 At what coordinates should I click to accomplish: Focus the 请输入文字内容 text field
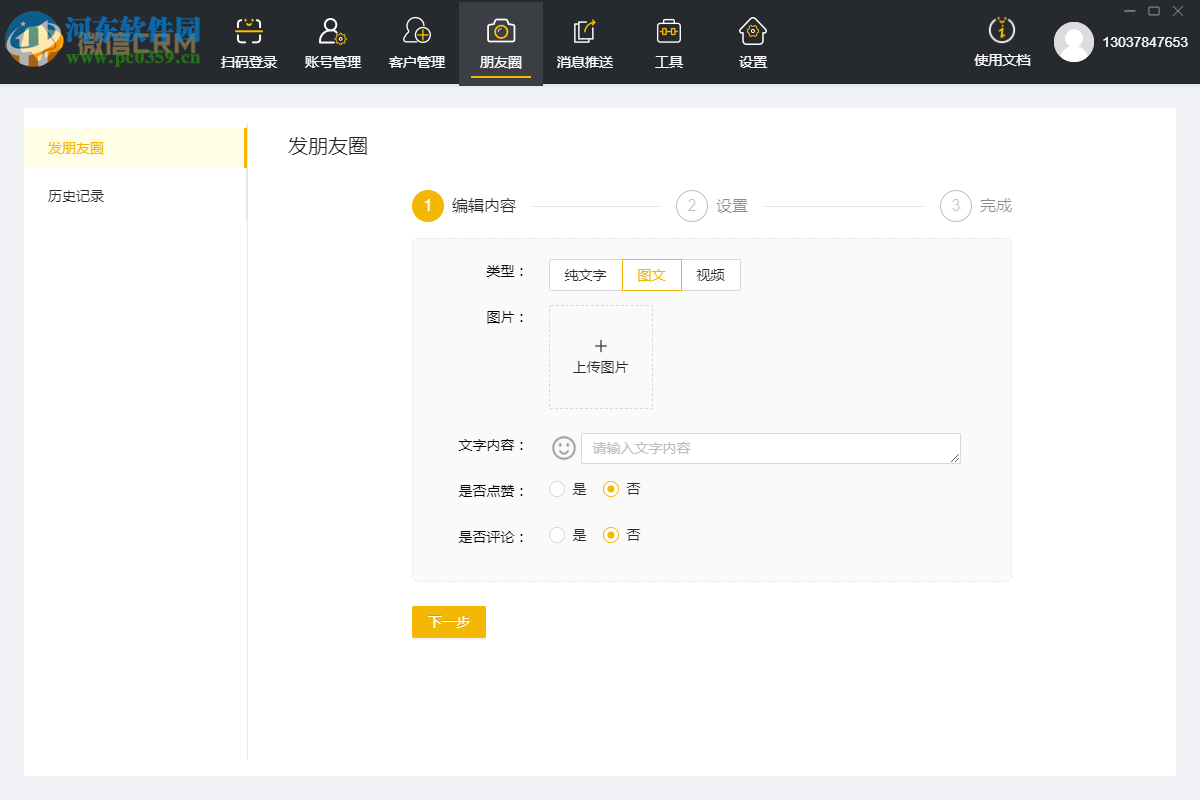tap(770, 448)
